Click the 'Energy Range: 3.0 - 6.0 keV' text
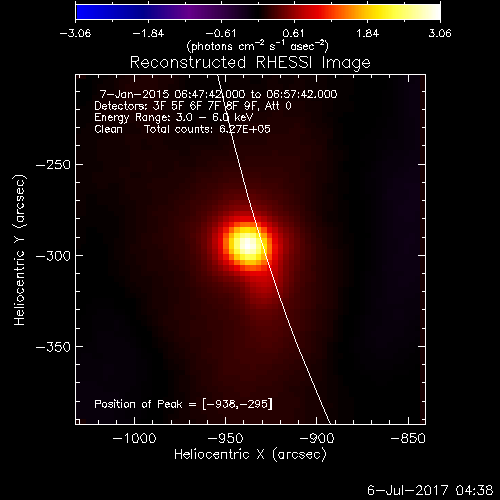The width and height of the screenshot is (500, 500). click(x=174, y=117)
